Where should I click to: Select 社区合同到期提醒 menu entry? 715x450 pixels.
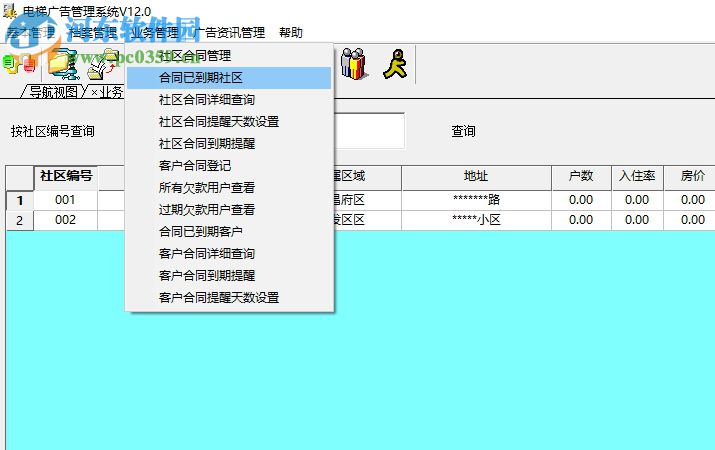coord(229,144)
